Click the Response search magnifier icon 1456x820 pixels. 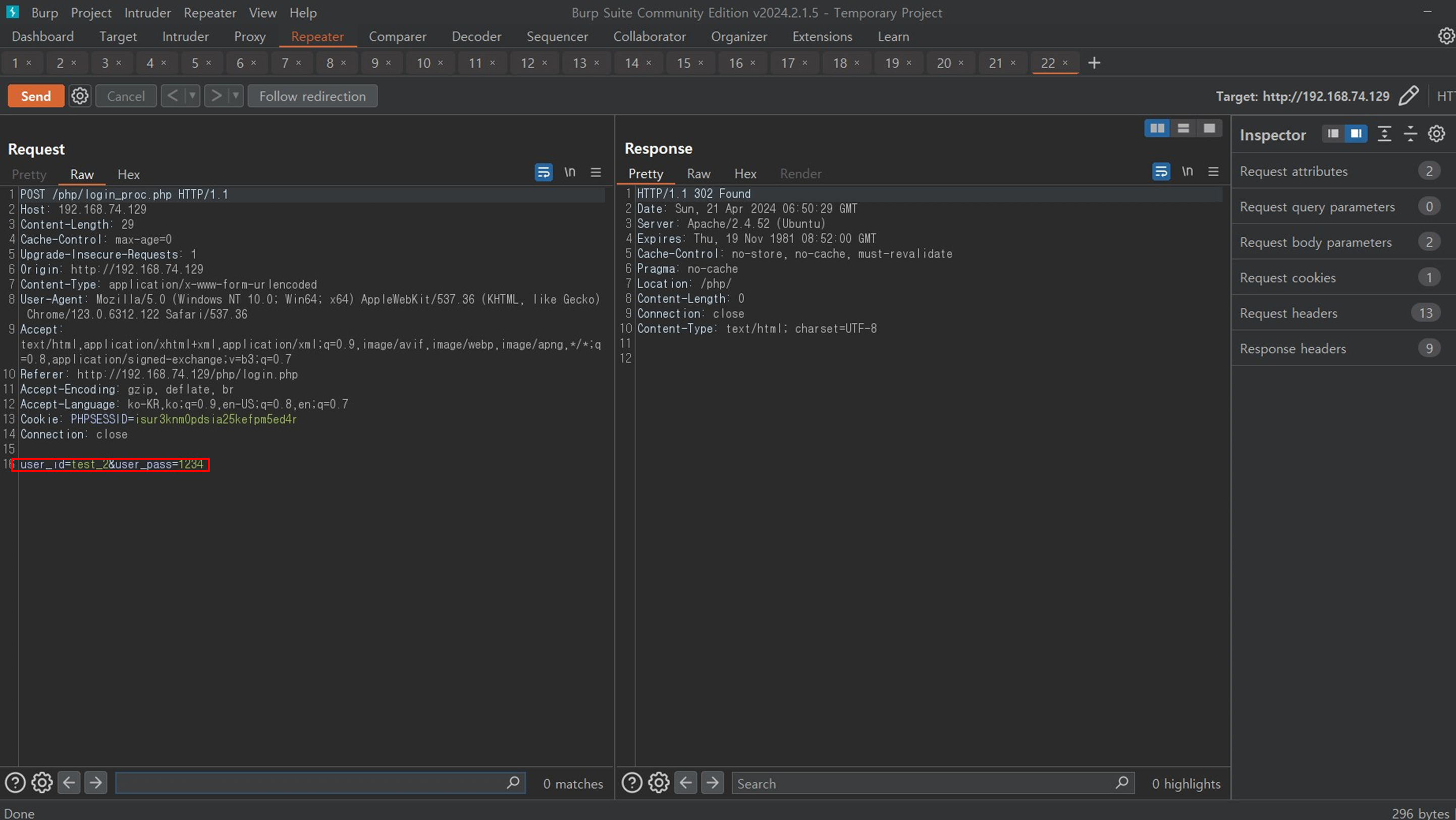(x=1122, y=783)
